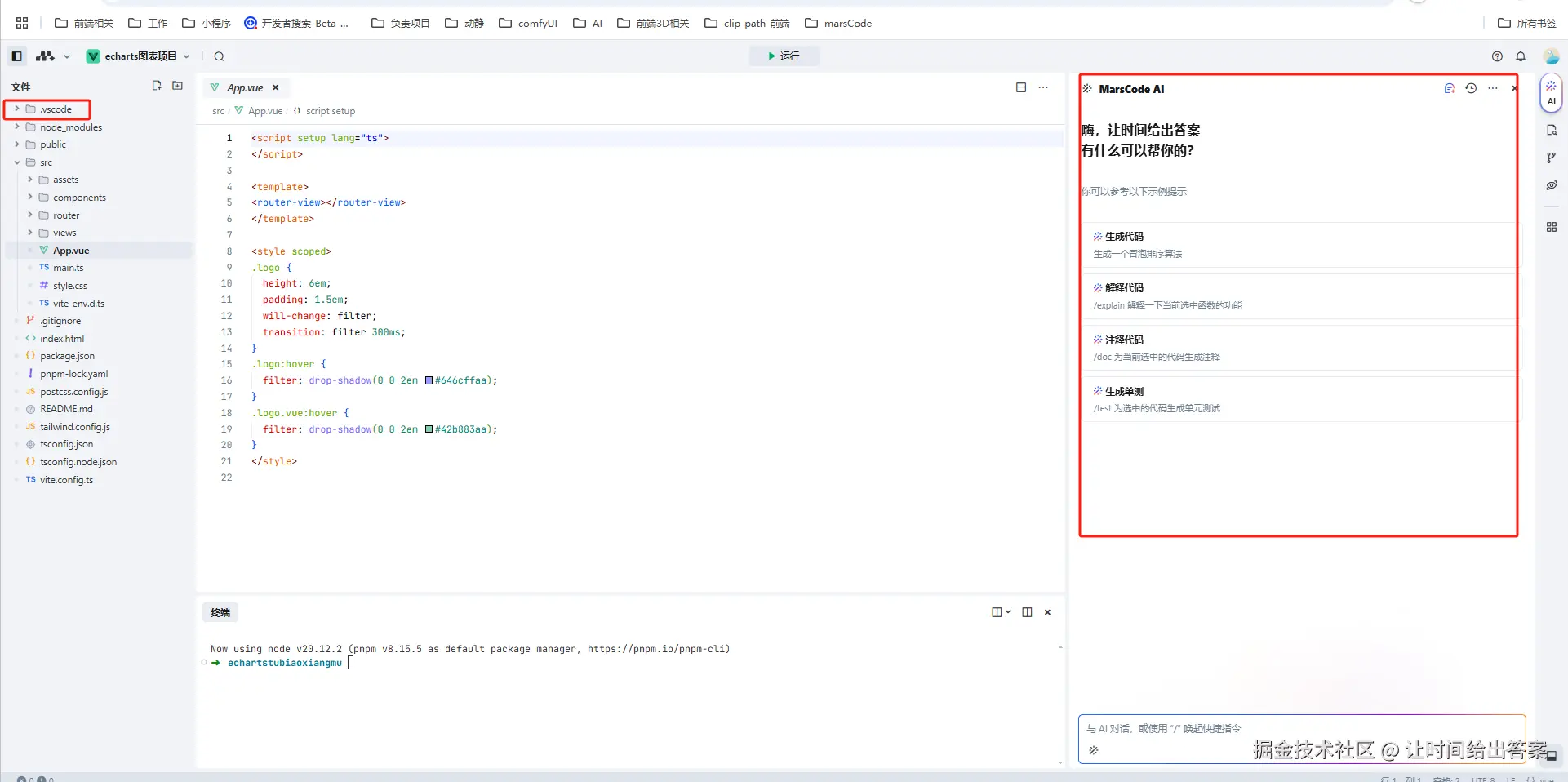
Task: Split the terminal panel
Action: click(x=1027, y=612)
